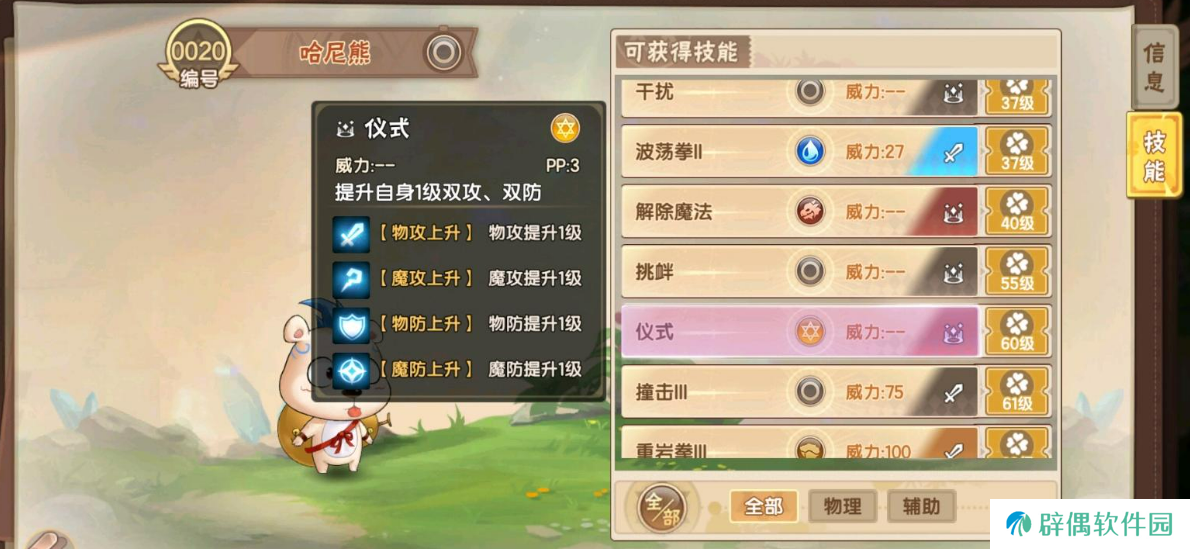1190x549 pixels.
Task: Select the 撞击III skill row
Action: pos(800,392)
